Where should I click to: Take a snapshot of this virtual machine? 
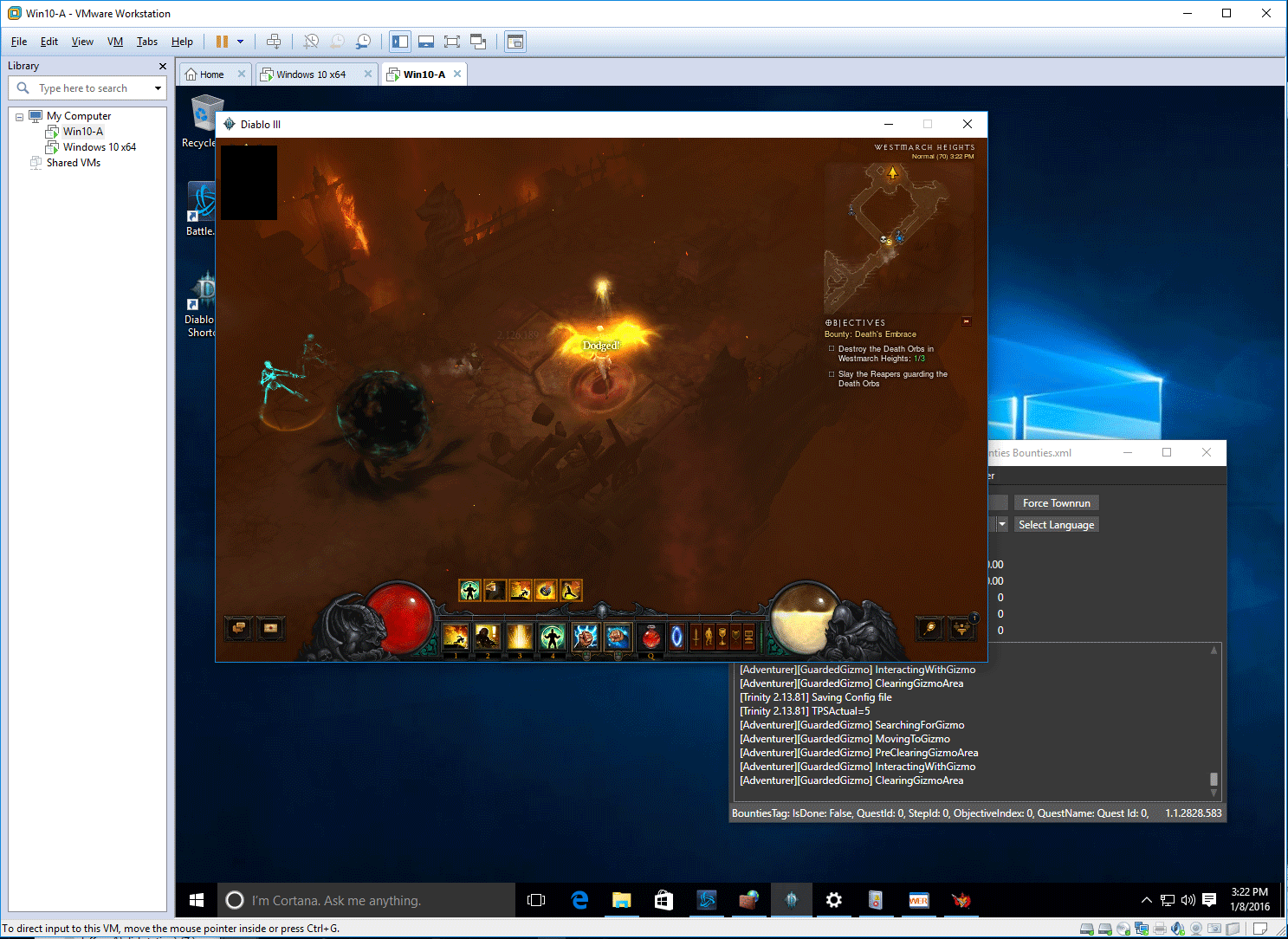pos(311,42)
